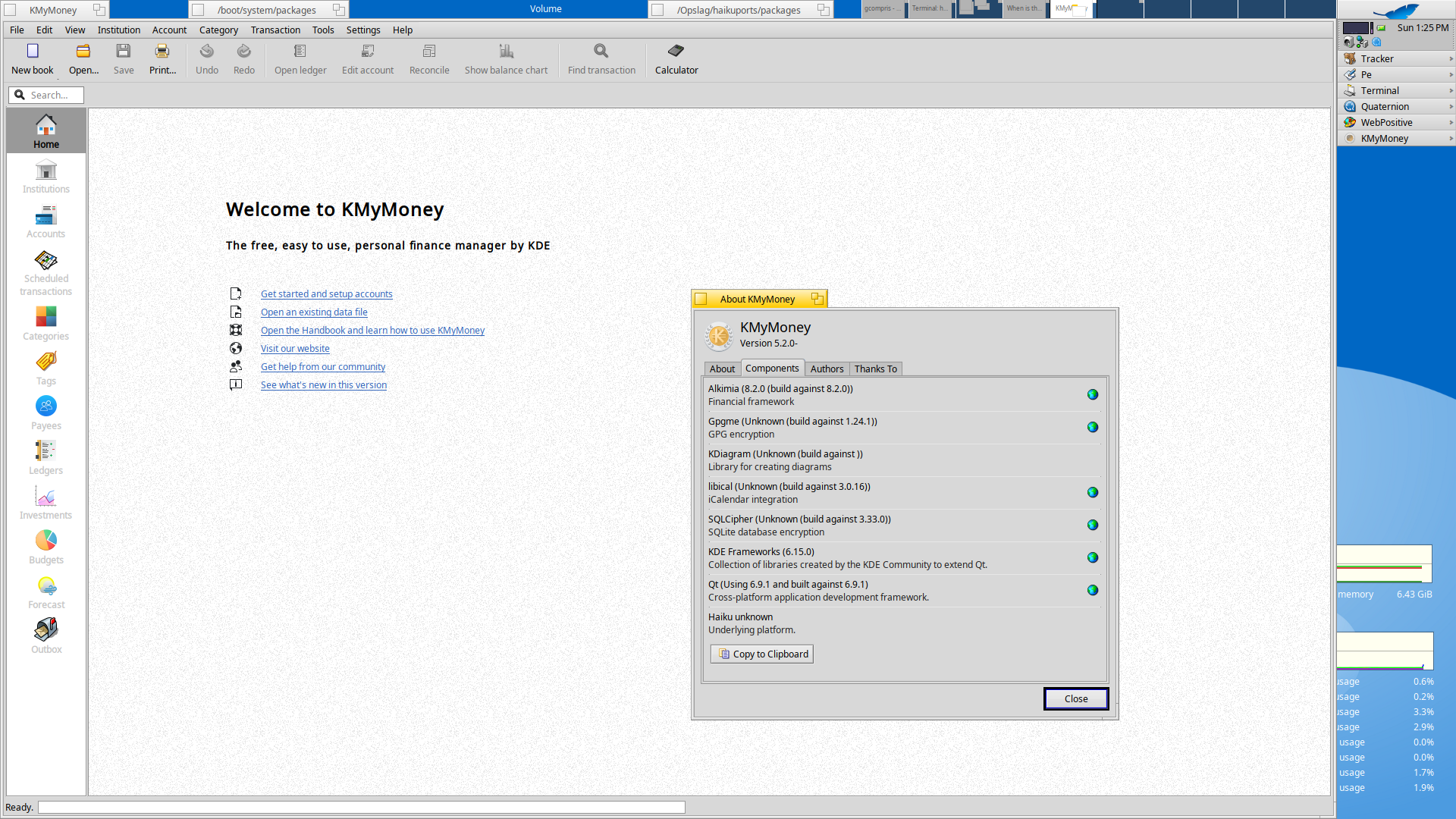Open the Investments sidebar view

[45, 503]
